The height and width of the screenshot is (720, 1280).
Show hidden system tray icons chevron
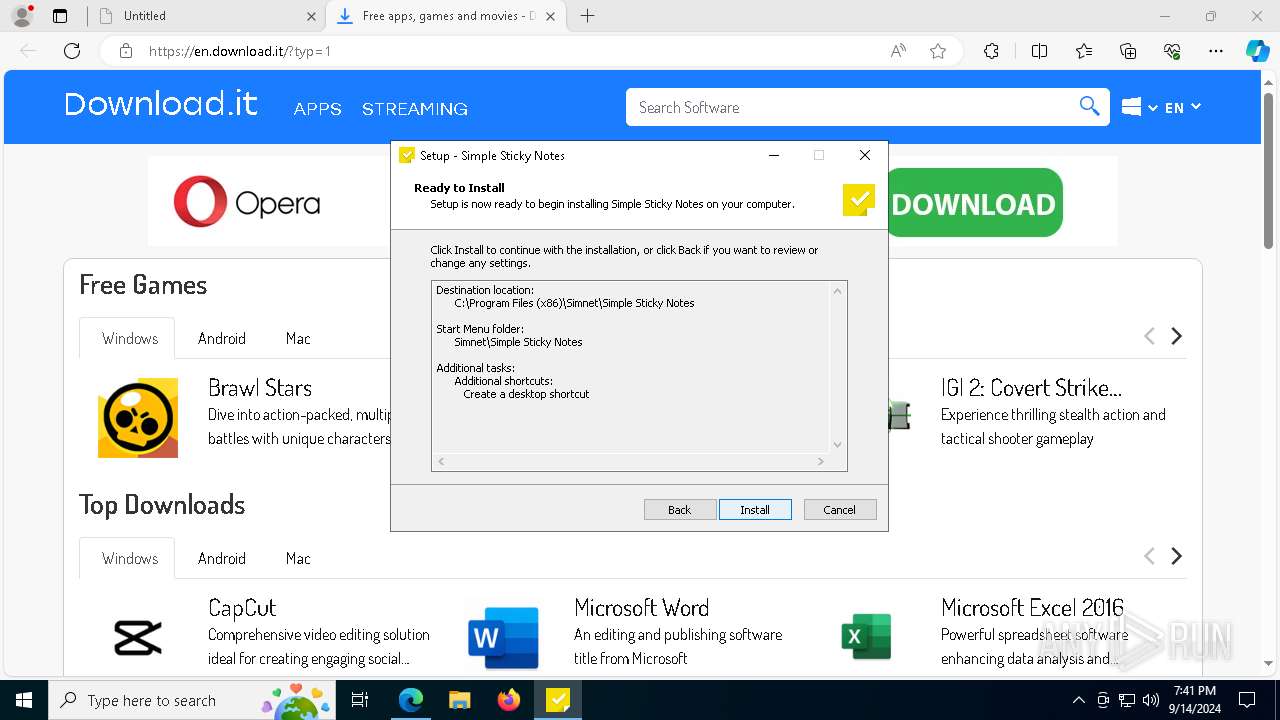(1078, 700)
